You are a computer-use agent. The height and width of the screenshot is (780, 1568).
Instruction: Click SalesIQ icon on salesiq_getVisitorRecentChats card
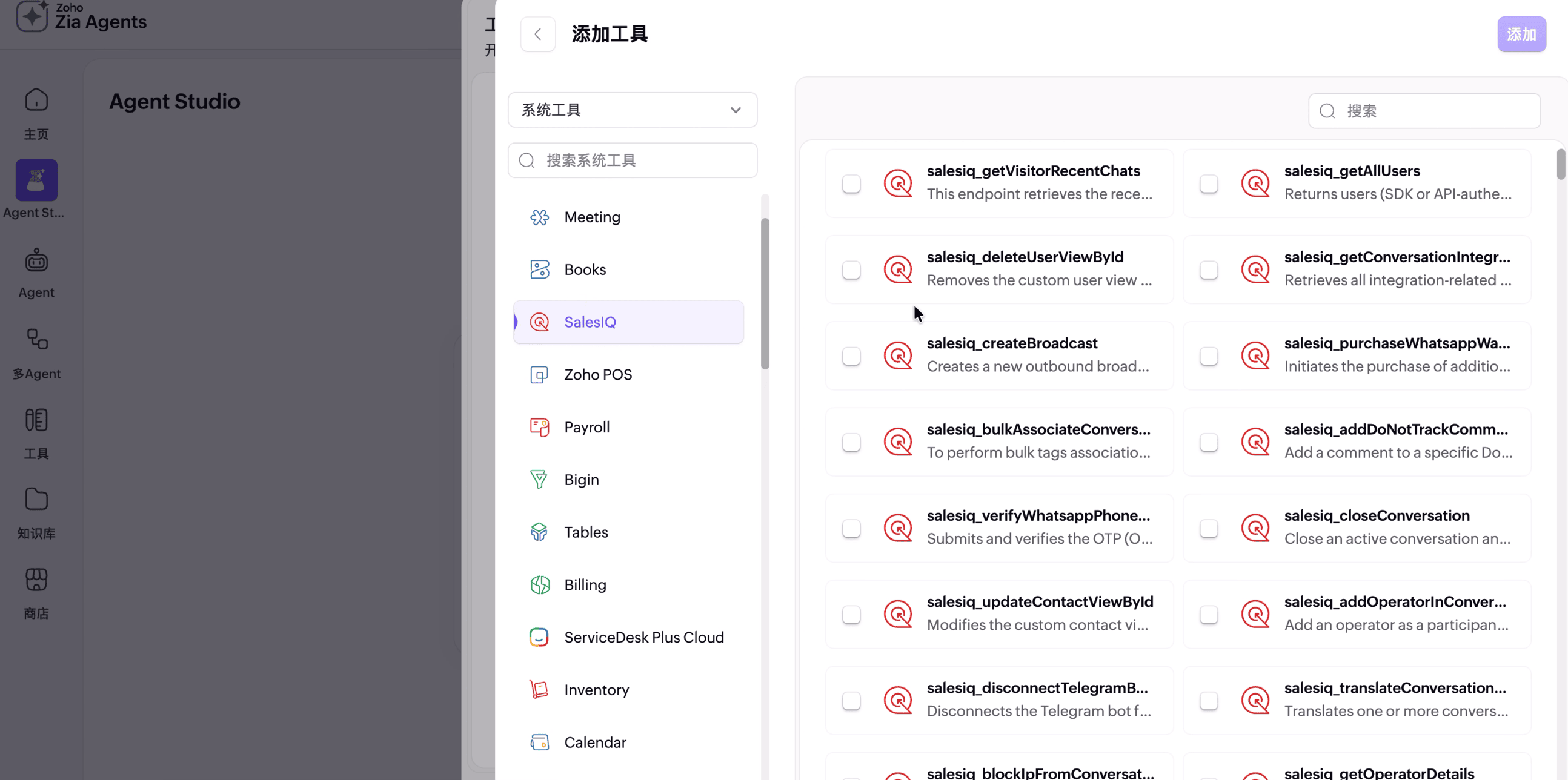click(899, 183)
